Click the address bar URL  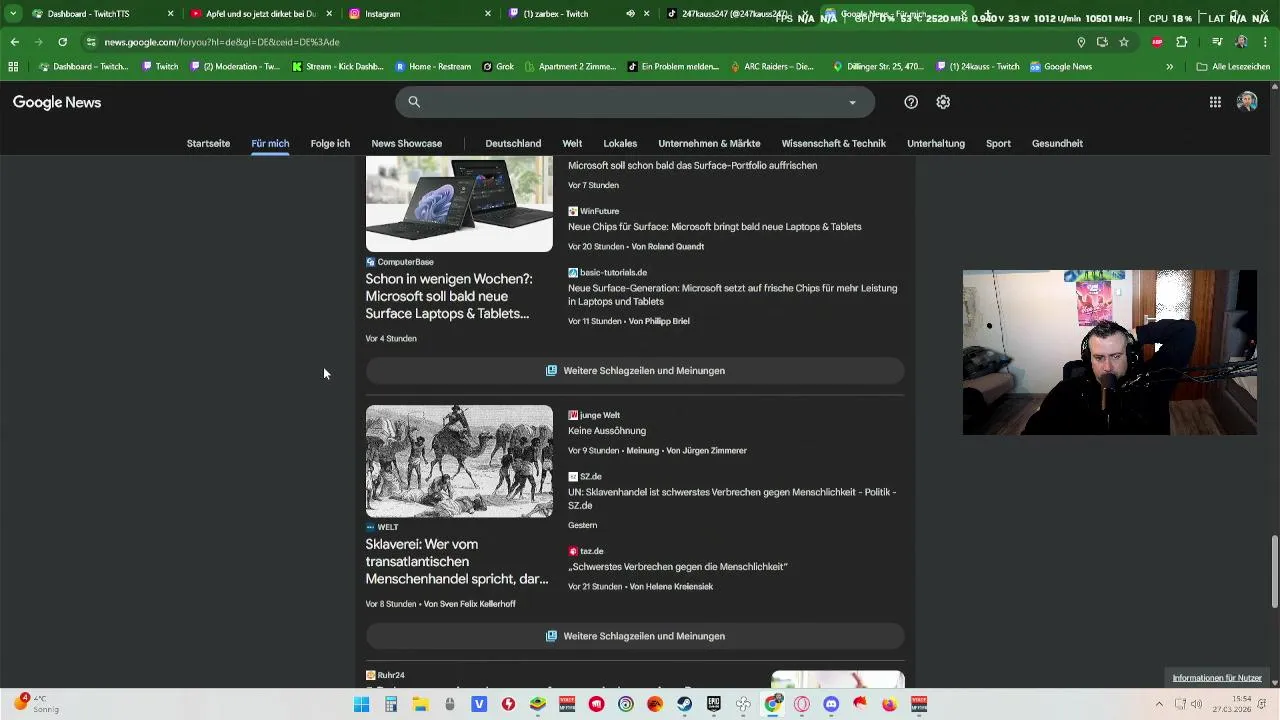click(222, 42)
